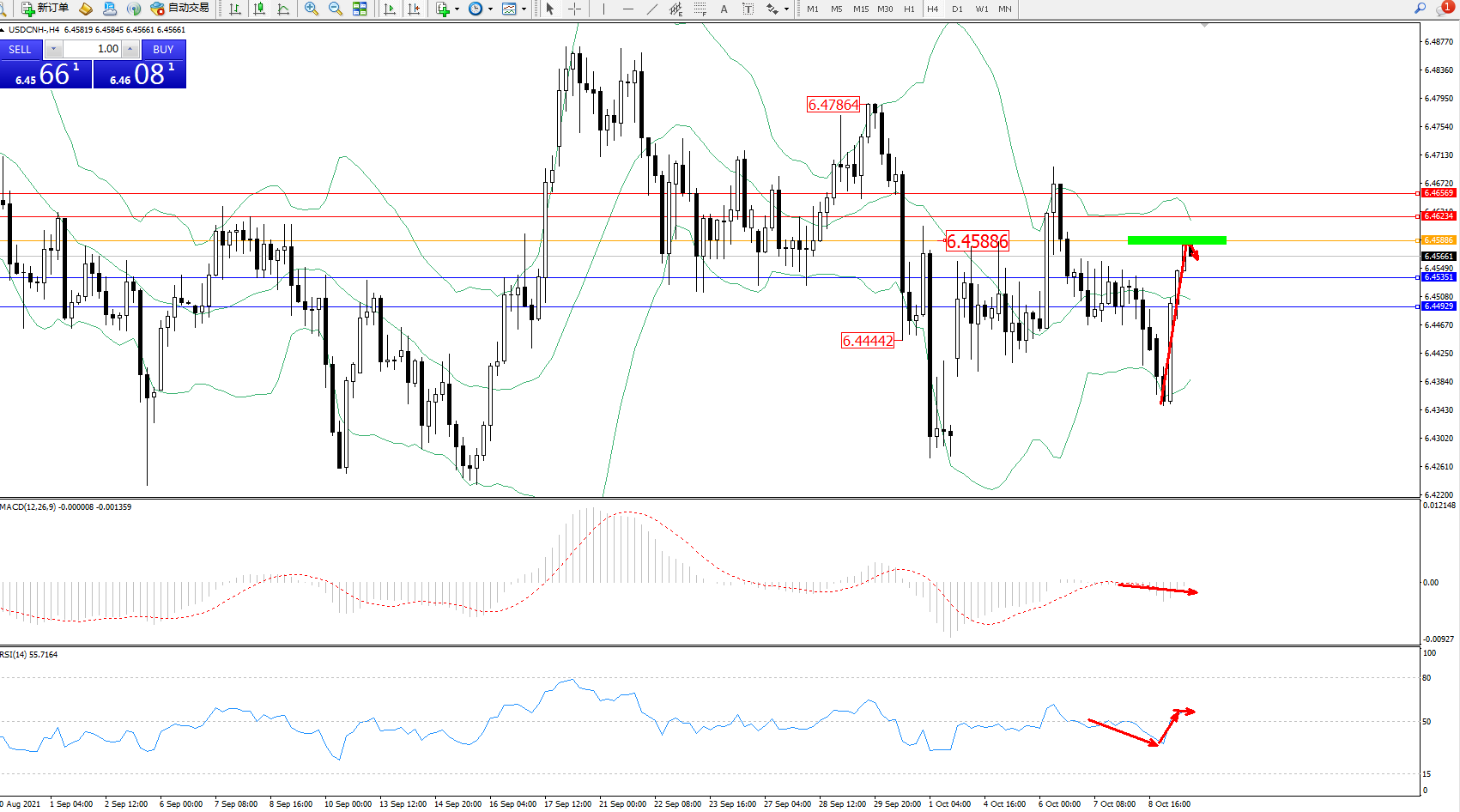Expand the chart templates dropdown arrow
The width and height of the screenshot is (1460, 812).
[524, 9]
